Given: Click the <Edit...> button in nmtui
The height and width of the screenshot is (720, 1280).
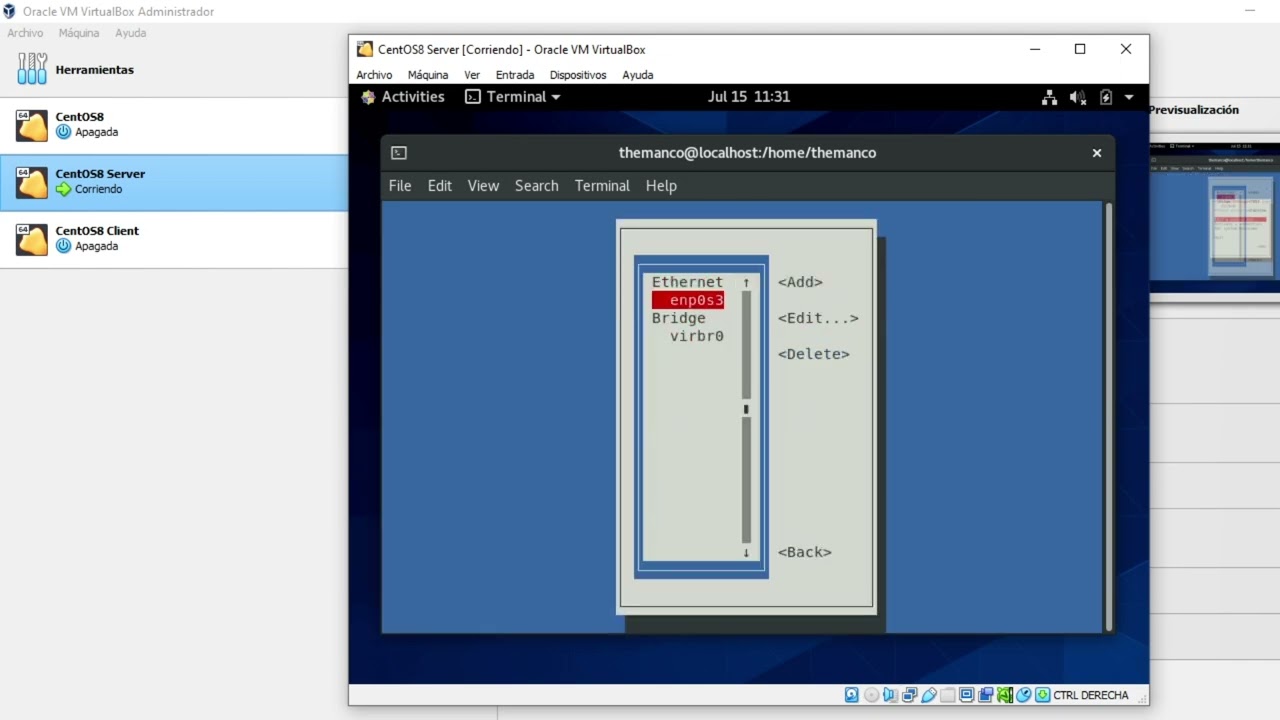Looking at the screenshot, I should pyautogui.click(x=818, y=318).
